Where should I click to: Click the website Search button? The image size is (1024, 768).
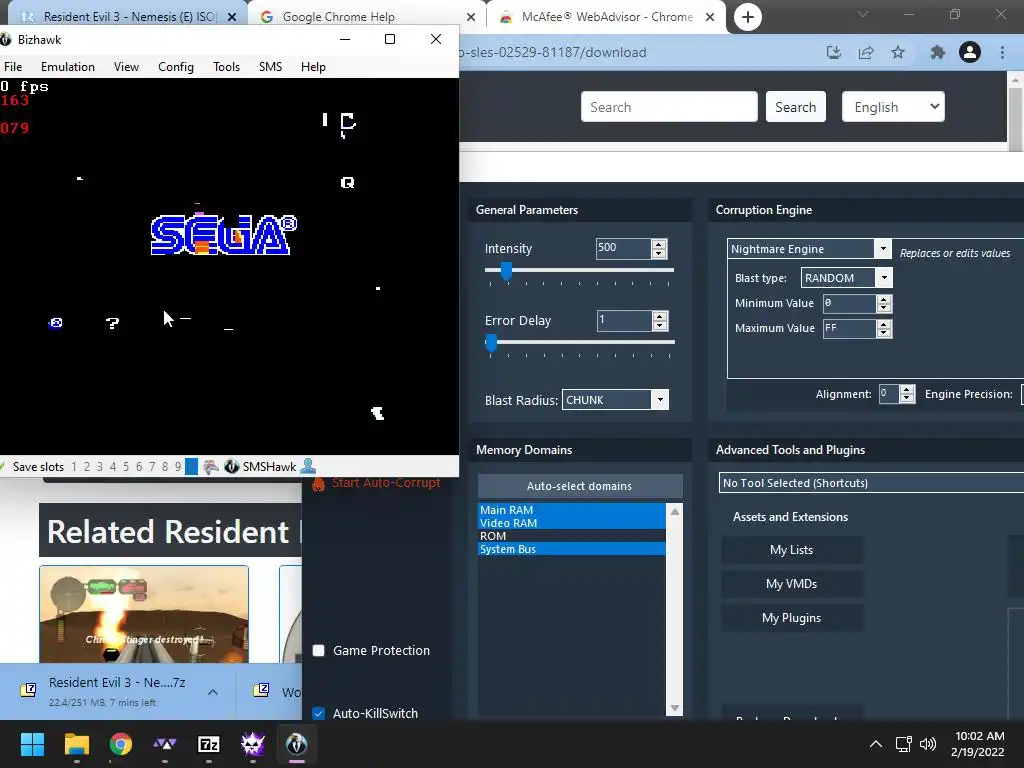pyautogui.click(x=795, y=107)
